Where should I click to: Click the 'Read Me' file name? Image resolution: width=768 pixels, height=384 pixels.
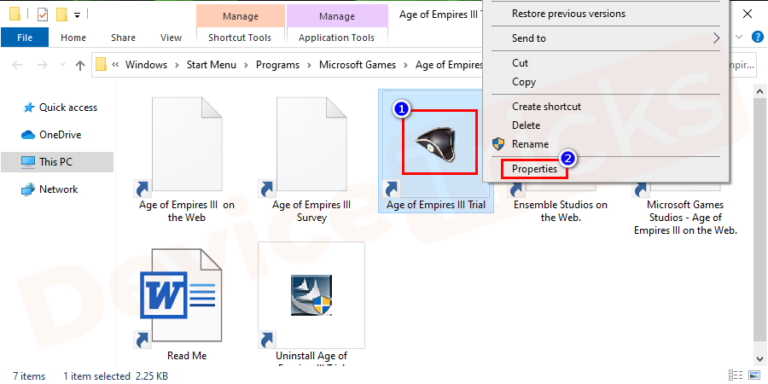click(187, 356)
